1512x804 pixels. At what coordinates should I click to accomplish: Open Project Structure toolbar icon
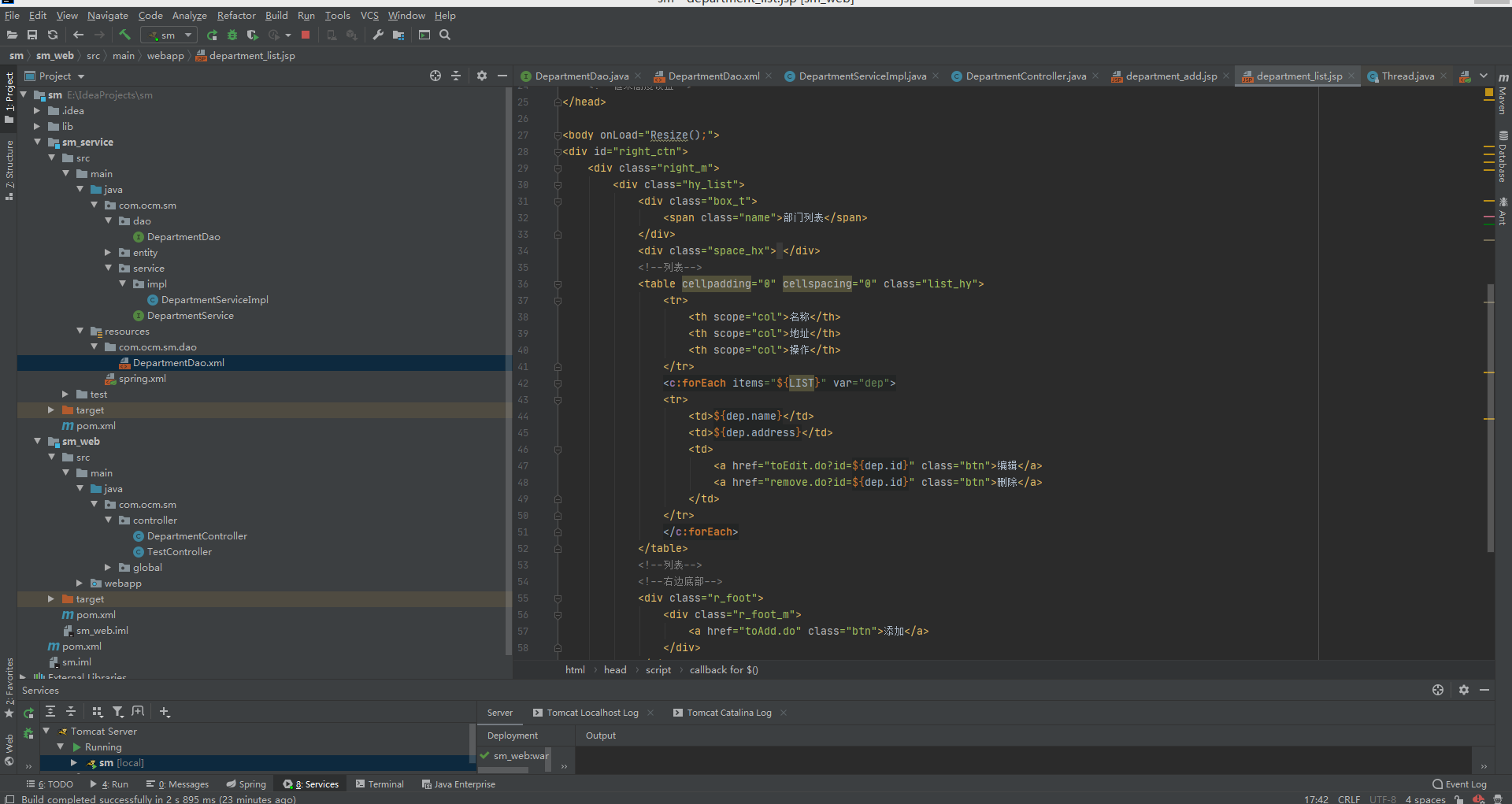pos(398,35)
